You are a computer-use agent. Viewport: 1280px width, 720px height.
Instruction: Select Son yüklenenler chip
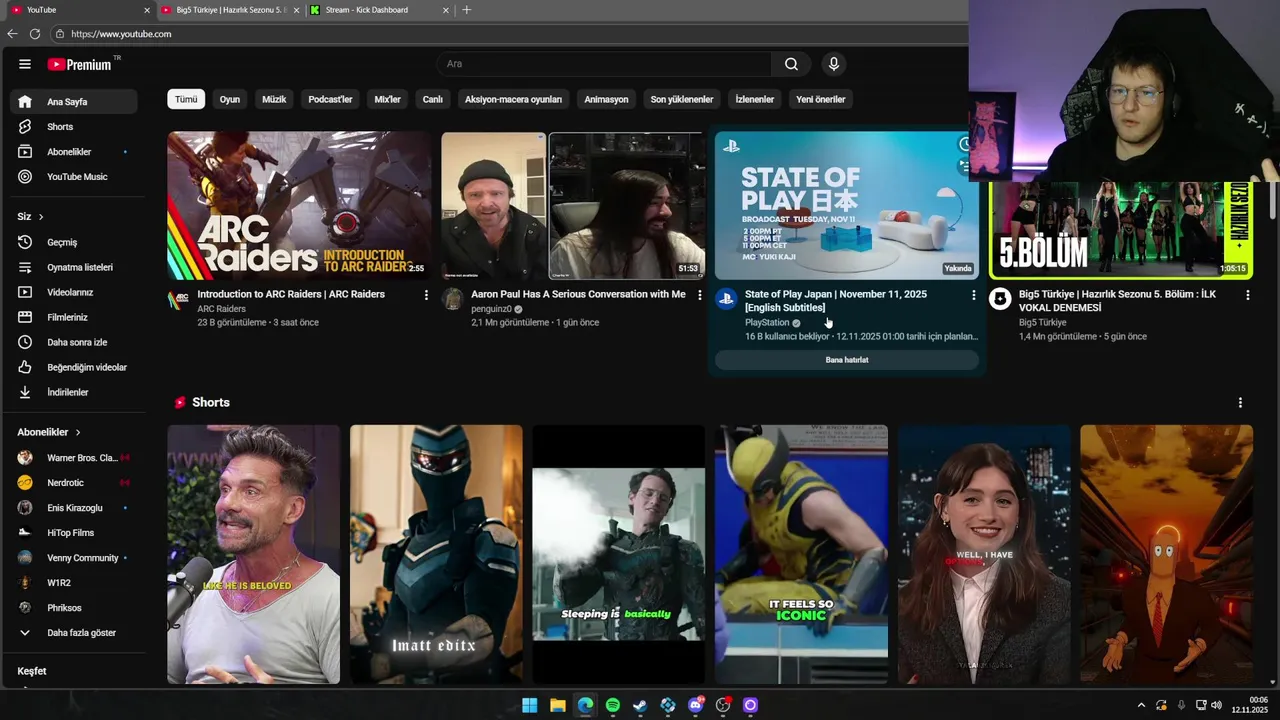click(682, 99)
